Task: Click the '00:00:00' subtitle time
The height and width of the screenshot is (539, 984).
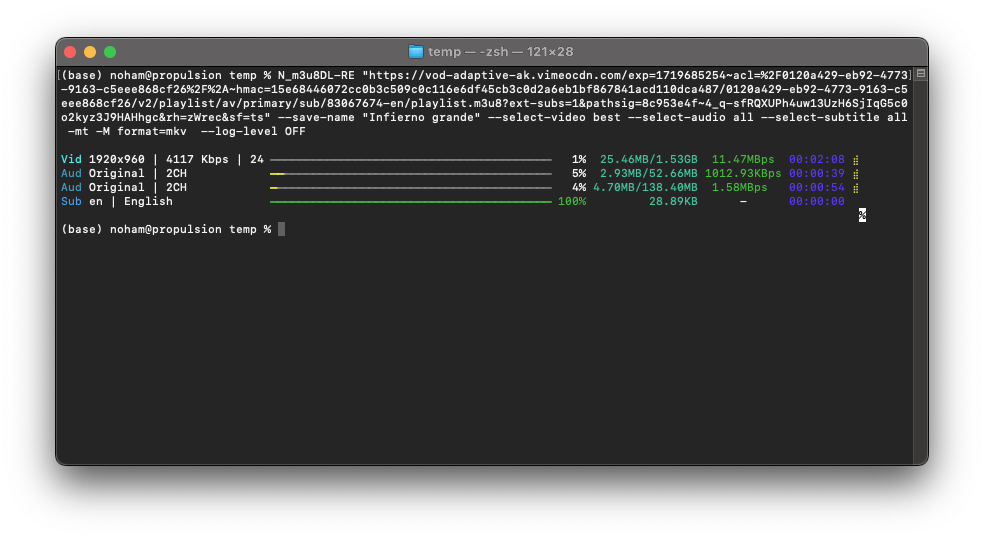Action: (816, 201)
